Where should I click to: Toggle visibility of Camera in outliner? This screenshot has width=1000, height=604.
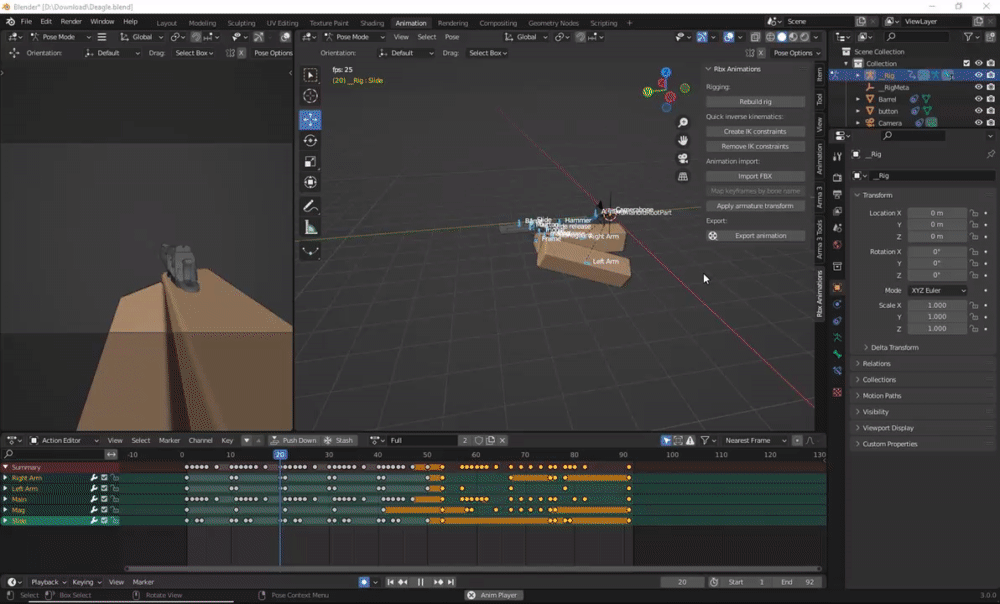click(x=978, y=123)
